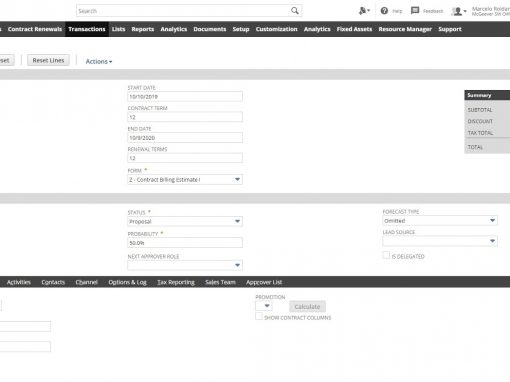Open the Lists menu
The height and width of the screenshot is (382, 510).
(118, 29)
